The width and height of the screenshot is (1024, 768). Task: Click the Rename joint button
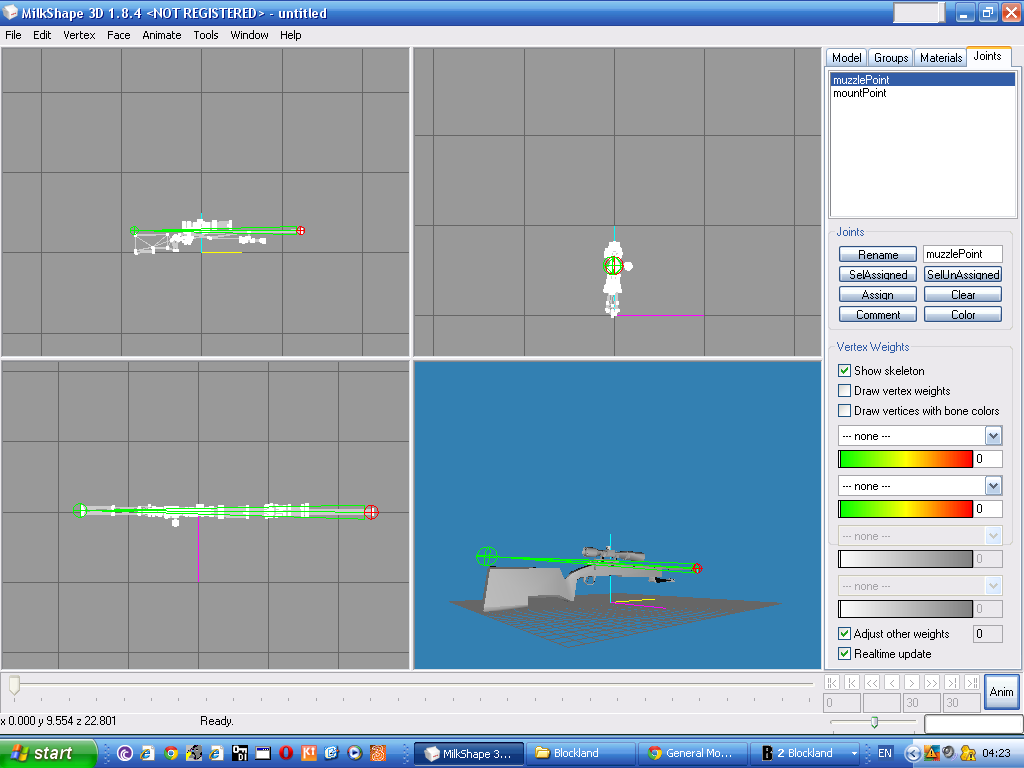878,255
